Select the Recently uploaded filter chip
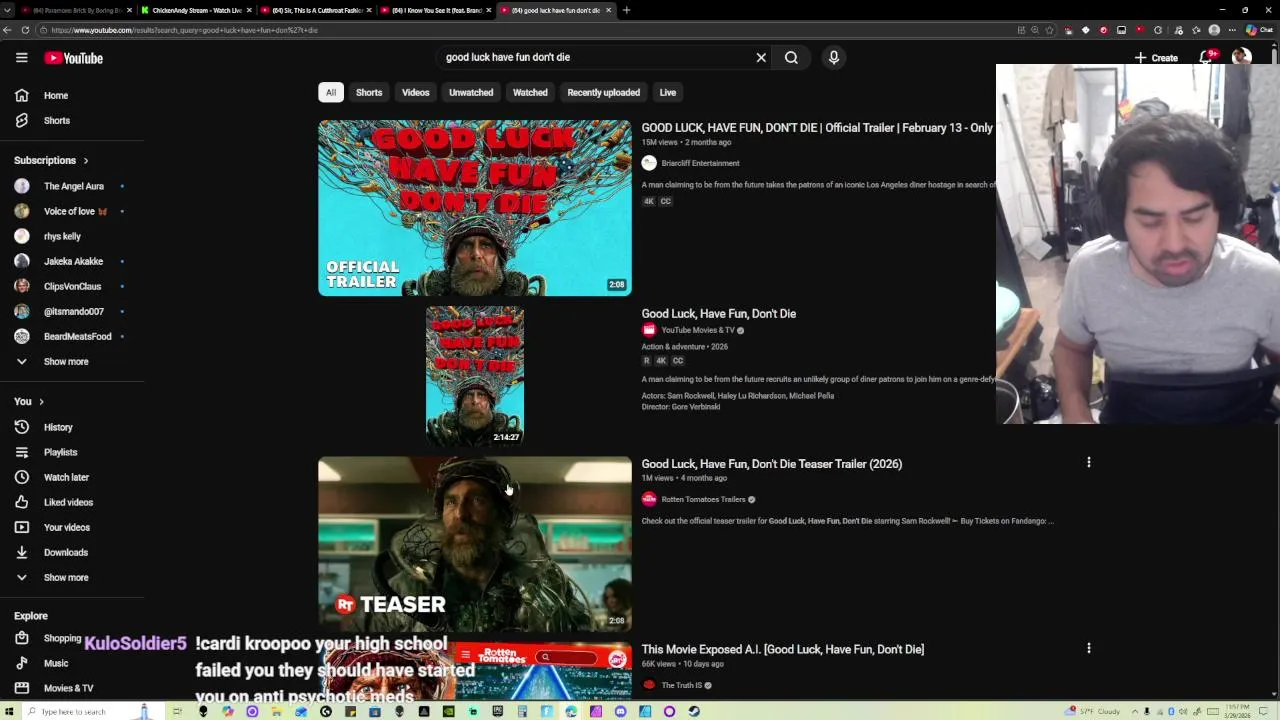 coord(604,92)
